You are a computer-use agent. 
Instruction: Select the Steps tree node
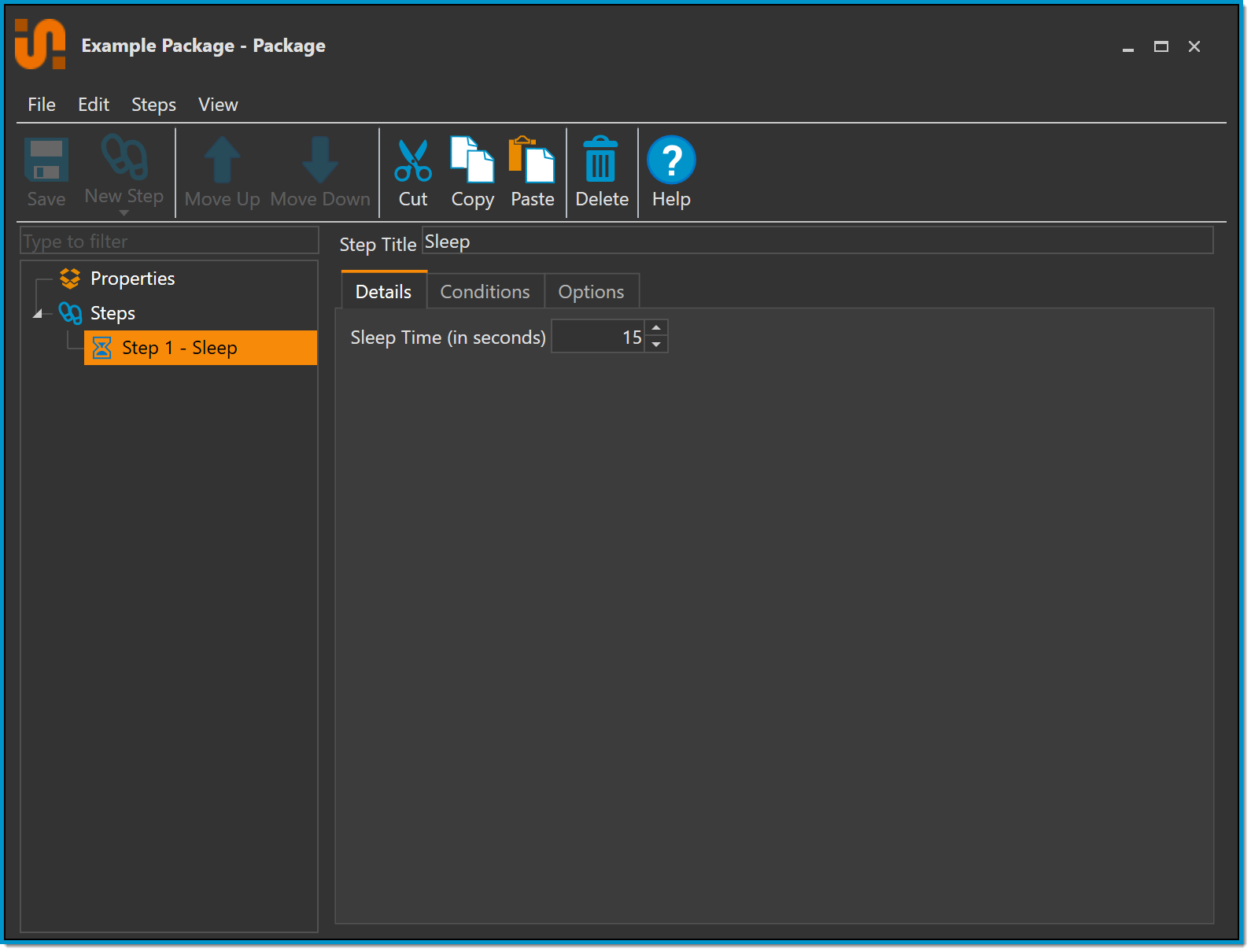tap(113, 313)
